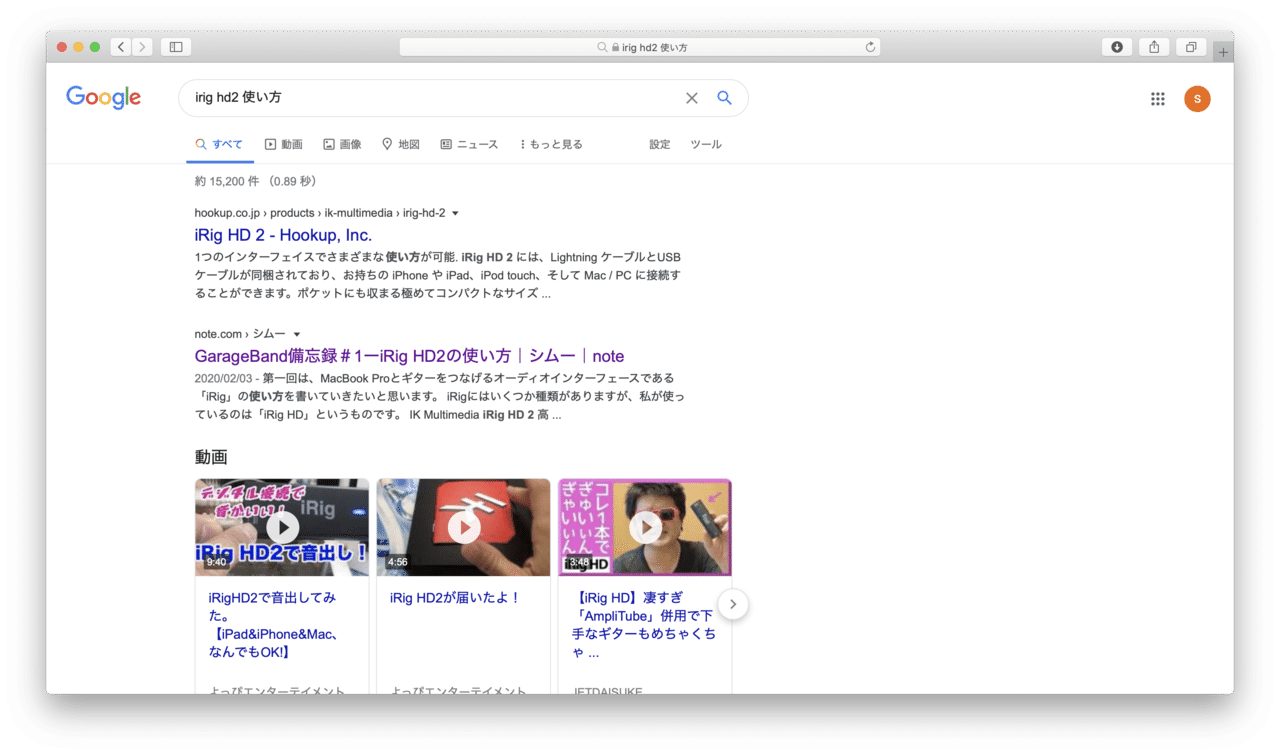Click the Google profile avatar
The image size is (1280, 755).
1197,98
